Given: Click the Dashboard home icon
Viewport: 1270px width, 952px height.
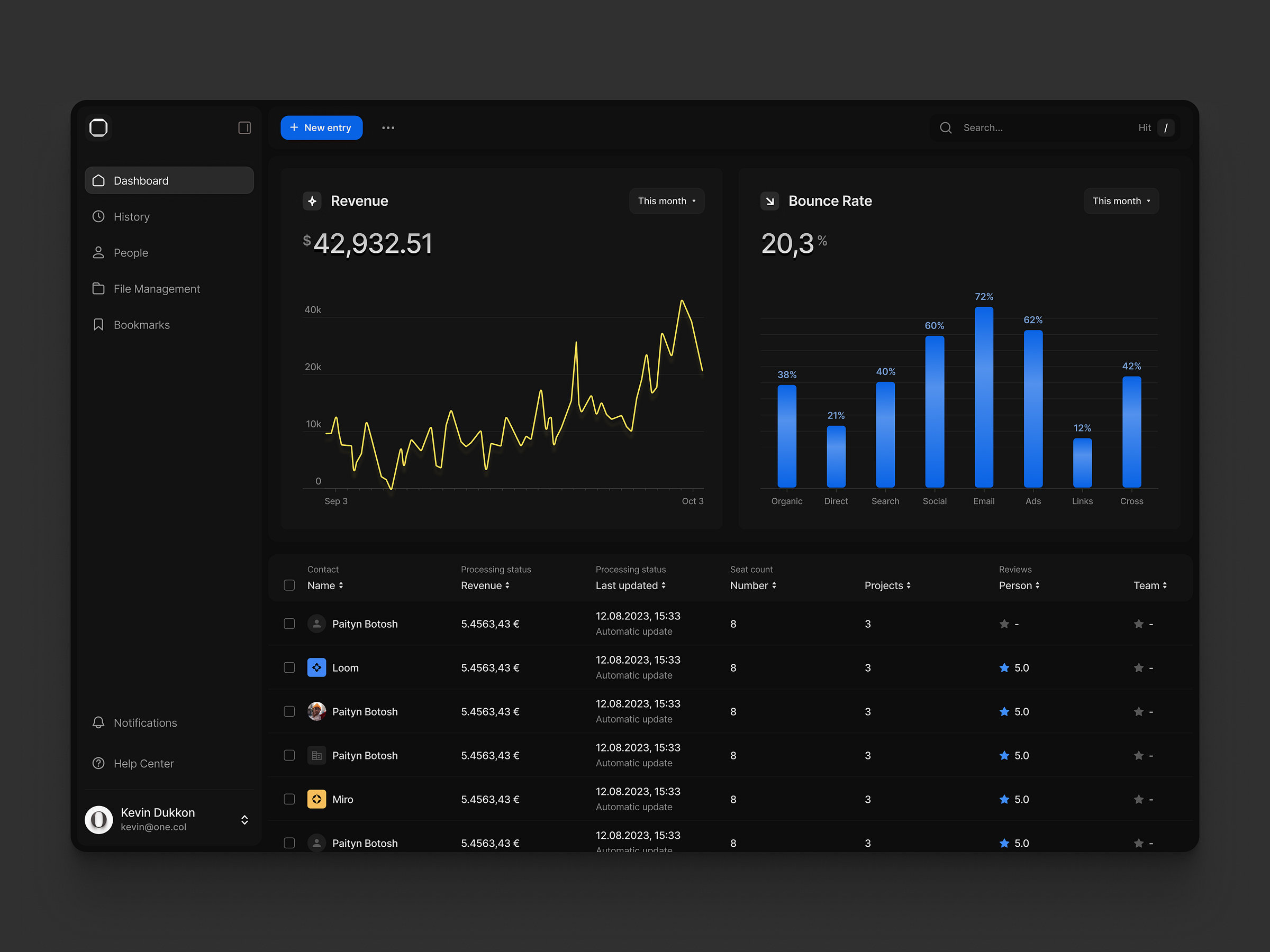Looking at the screenshot, I should coord(99,181).
